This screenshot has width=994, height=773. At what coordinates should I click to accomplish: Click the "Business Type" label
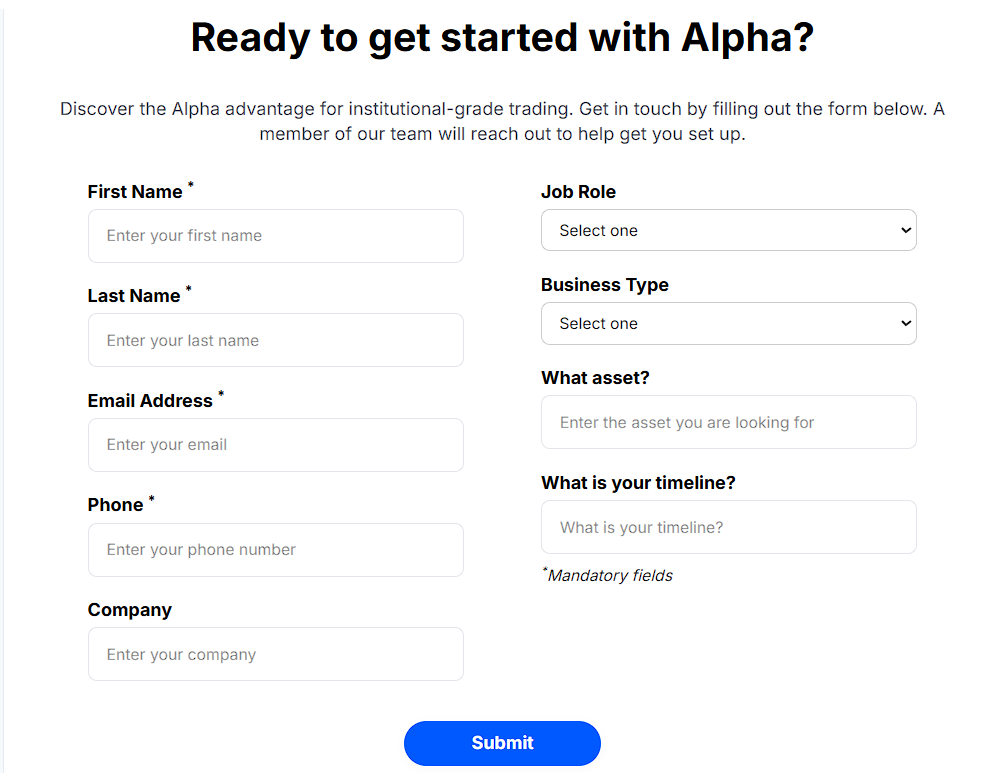pyautogui.click(x=604, y=285)
